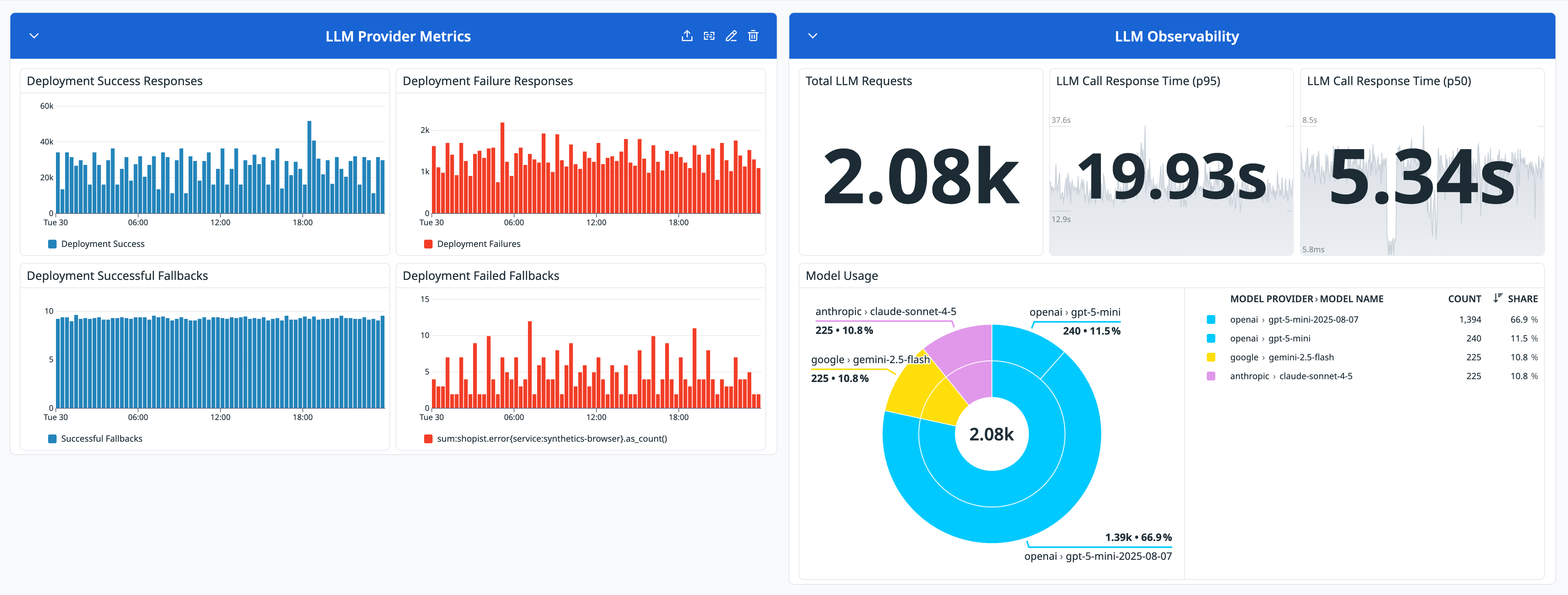1568x595 pixels.
Task: Click the 2.08k center of the donut chart
Action: [x=991, y=434]
